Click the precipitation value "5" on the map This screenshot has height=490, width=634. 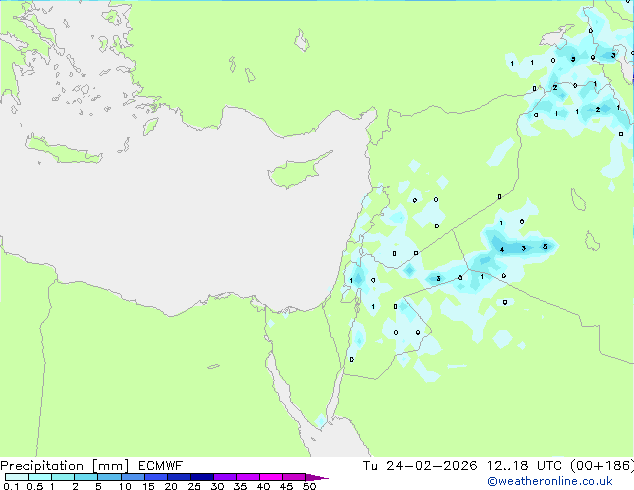coord(545,247)
